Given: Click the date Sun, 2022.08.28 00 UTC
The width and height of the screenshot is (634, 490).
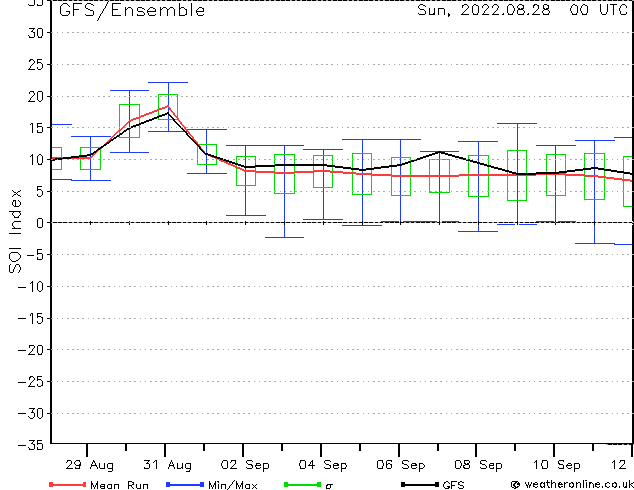Looking at the screenshot, I should click(522, 10).
